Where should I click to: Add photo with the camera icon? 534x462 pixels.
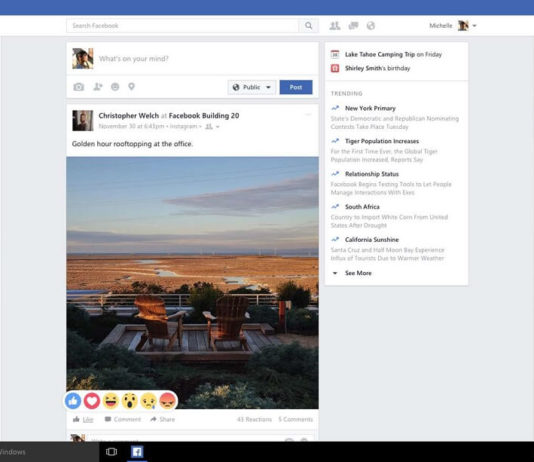pos(79,87)
